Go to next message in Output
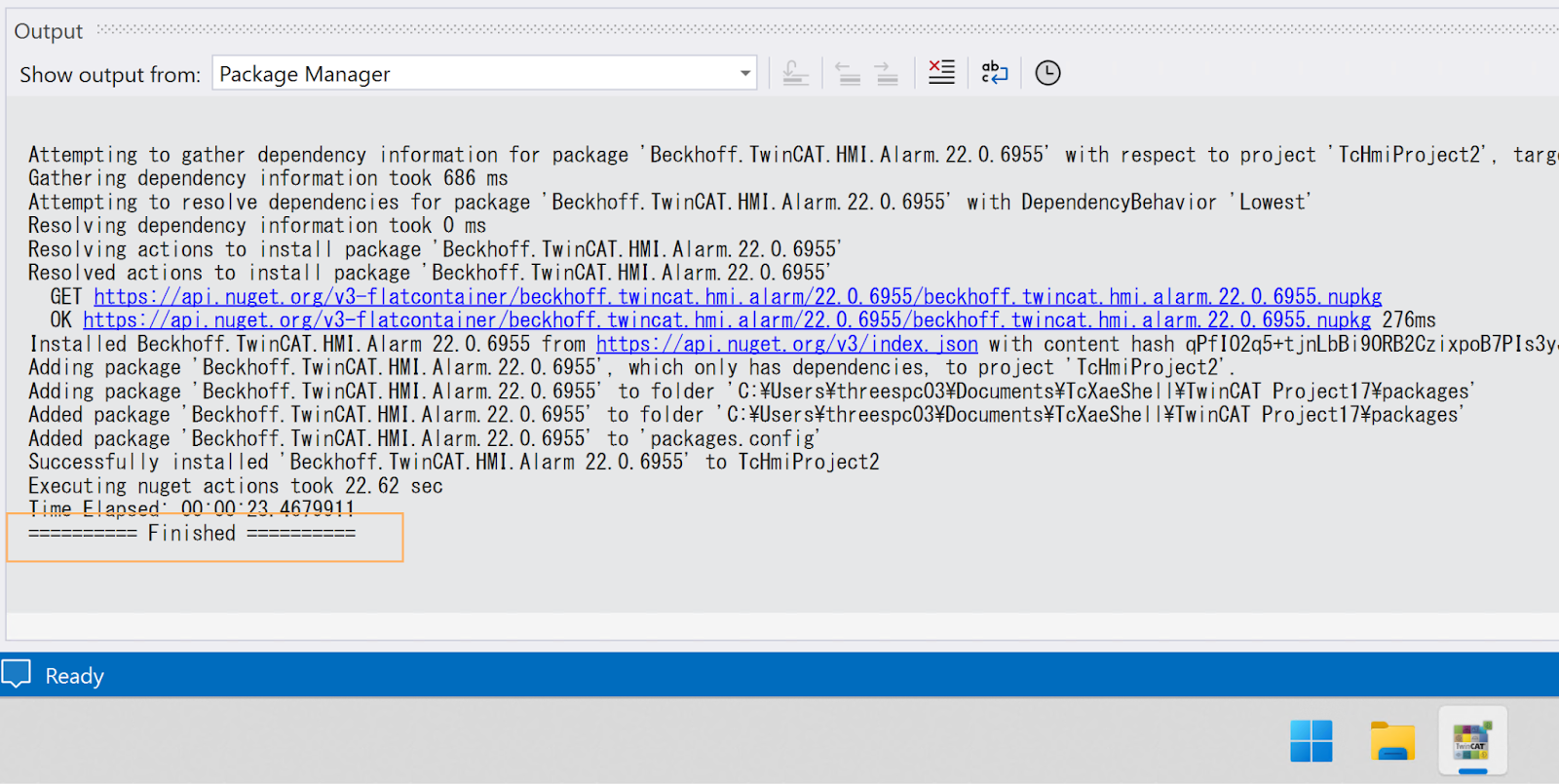 tap(886, 73)
